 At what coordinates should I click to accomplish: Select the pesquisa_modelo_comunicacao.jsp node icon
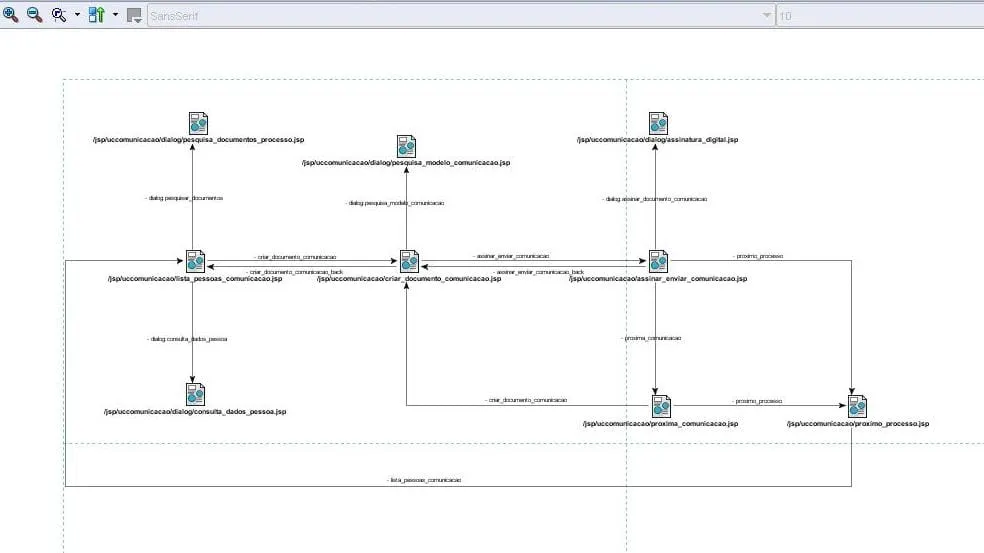pos(406,146)
